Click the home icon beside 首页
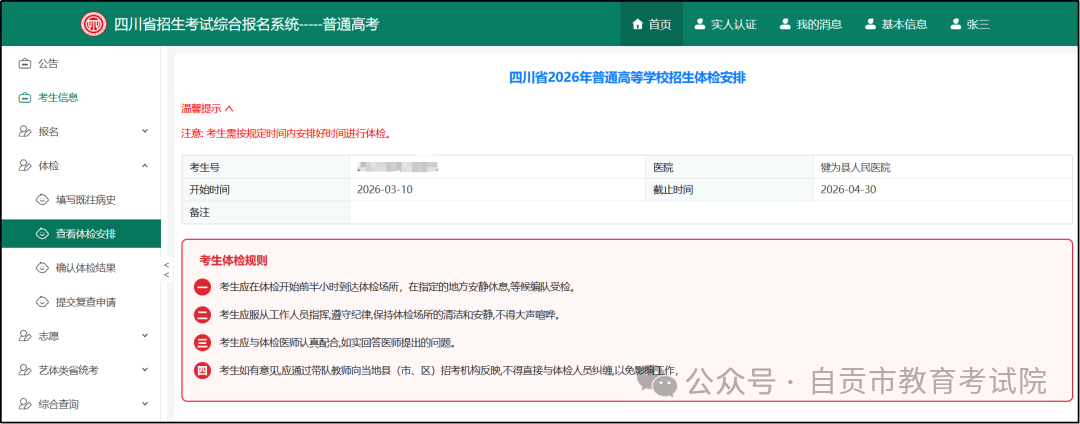This screenshot has width=1080, height=424. click(636, 24)
